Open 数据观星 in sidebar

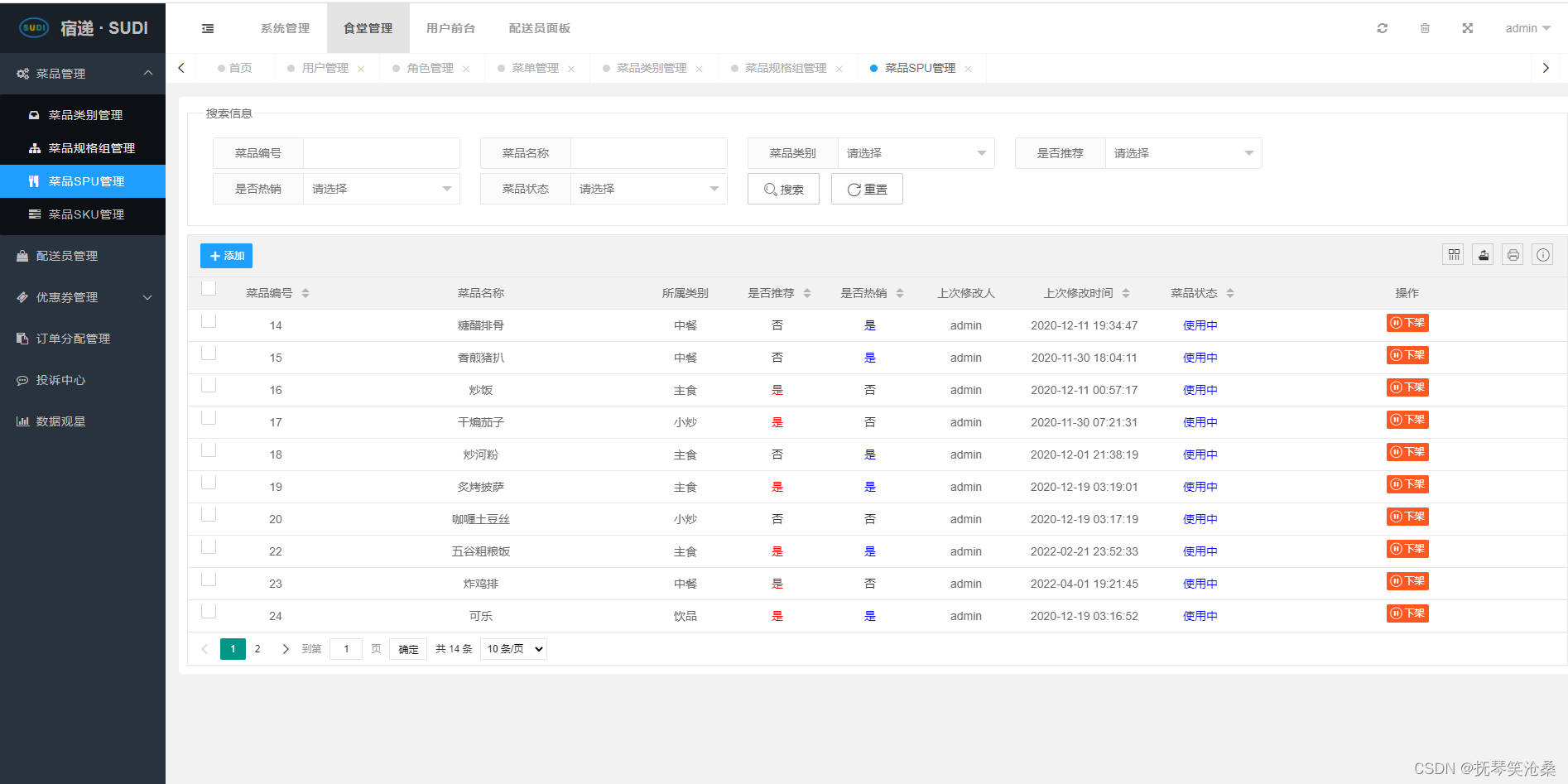coord(83,421)
